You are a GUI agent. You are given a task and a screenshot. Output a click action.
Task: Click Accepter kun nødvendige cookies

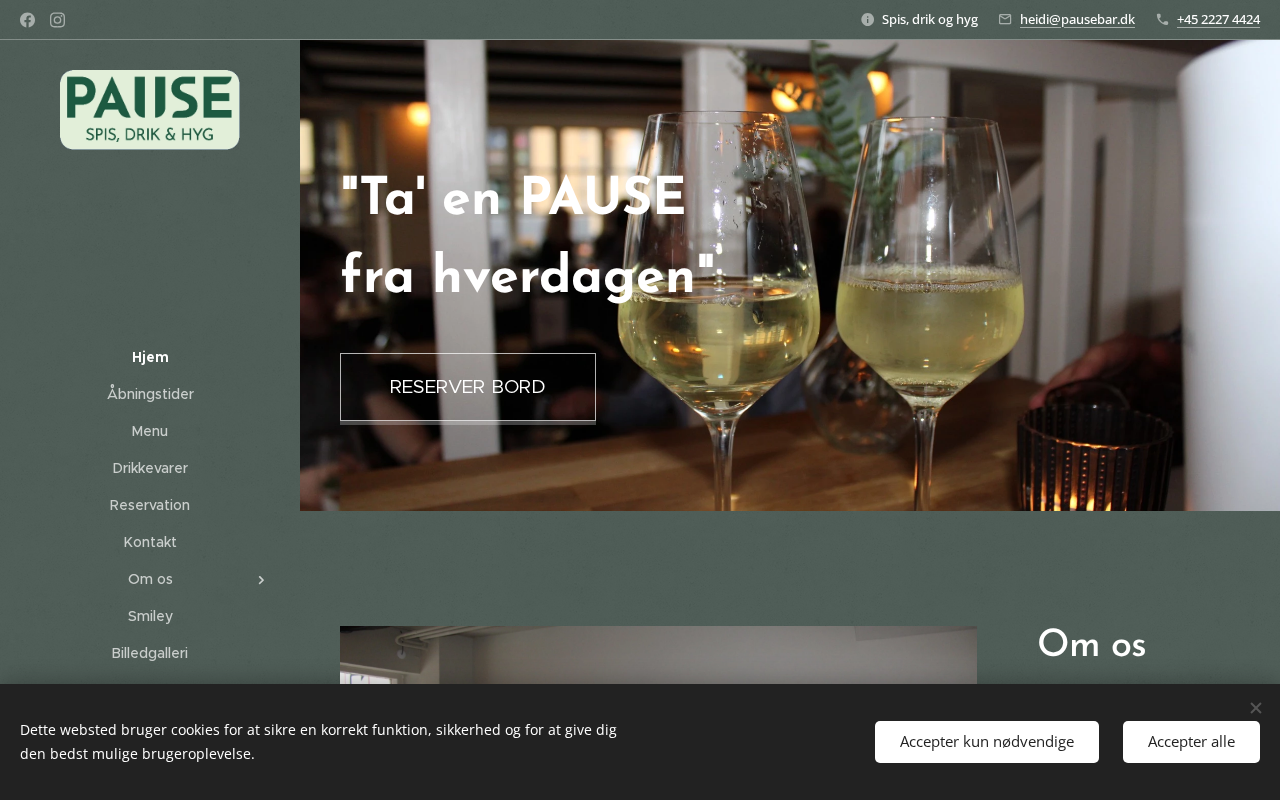[987, 742]
